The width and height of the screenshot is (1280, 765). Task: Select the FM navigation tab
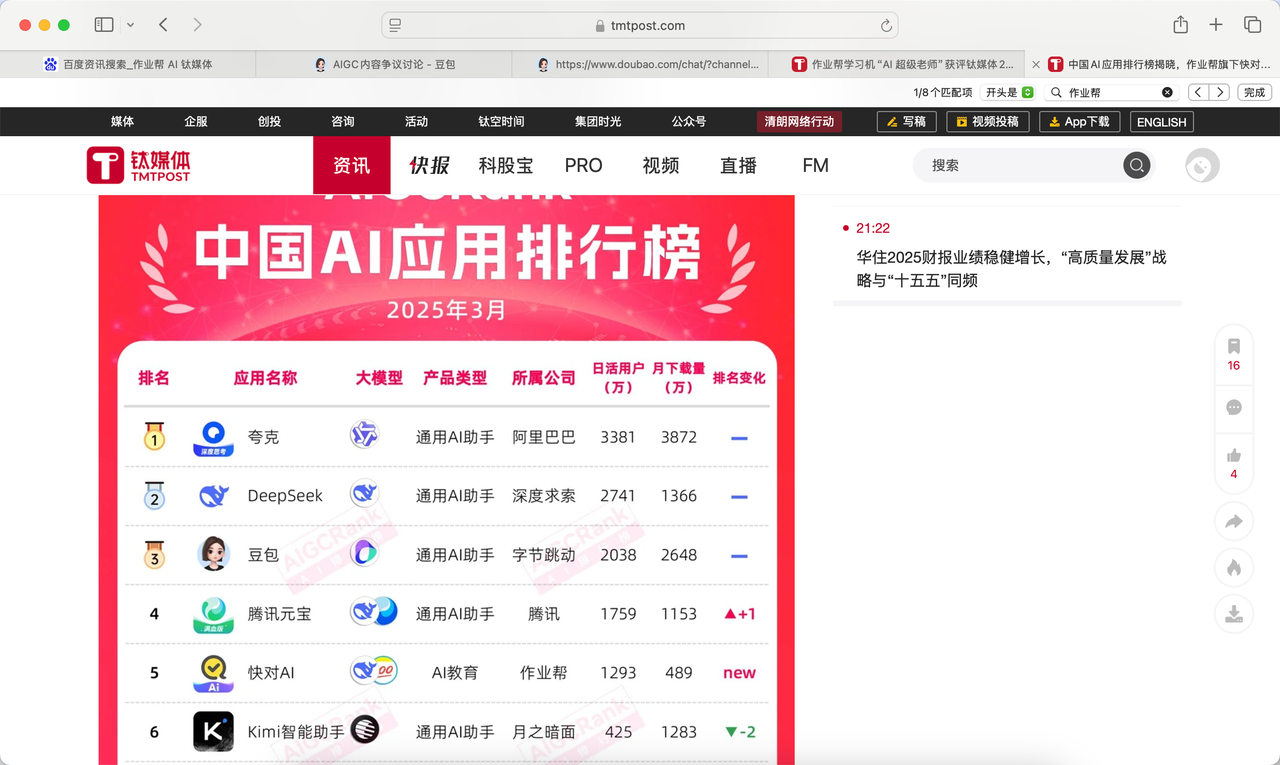815,165
